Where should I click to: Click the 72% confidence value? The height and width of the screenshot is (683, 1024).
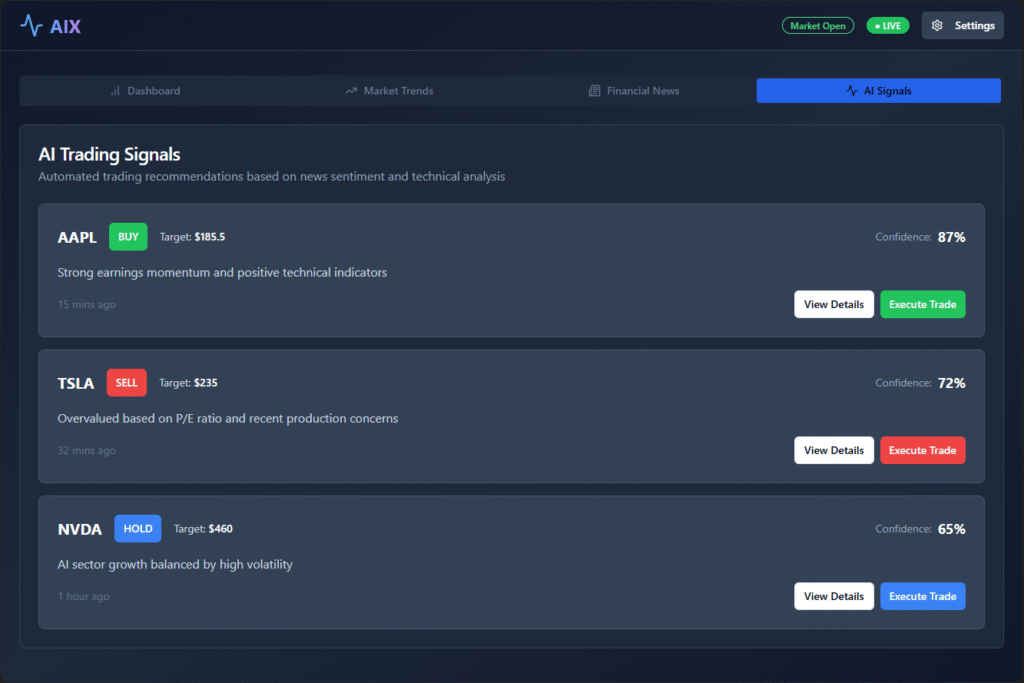(952, 383)
